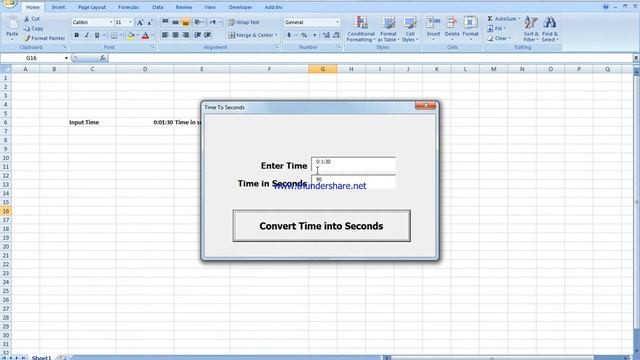Click the Enter Time input field
640x360 pixels.
click(353, 164)
